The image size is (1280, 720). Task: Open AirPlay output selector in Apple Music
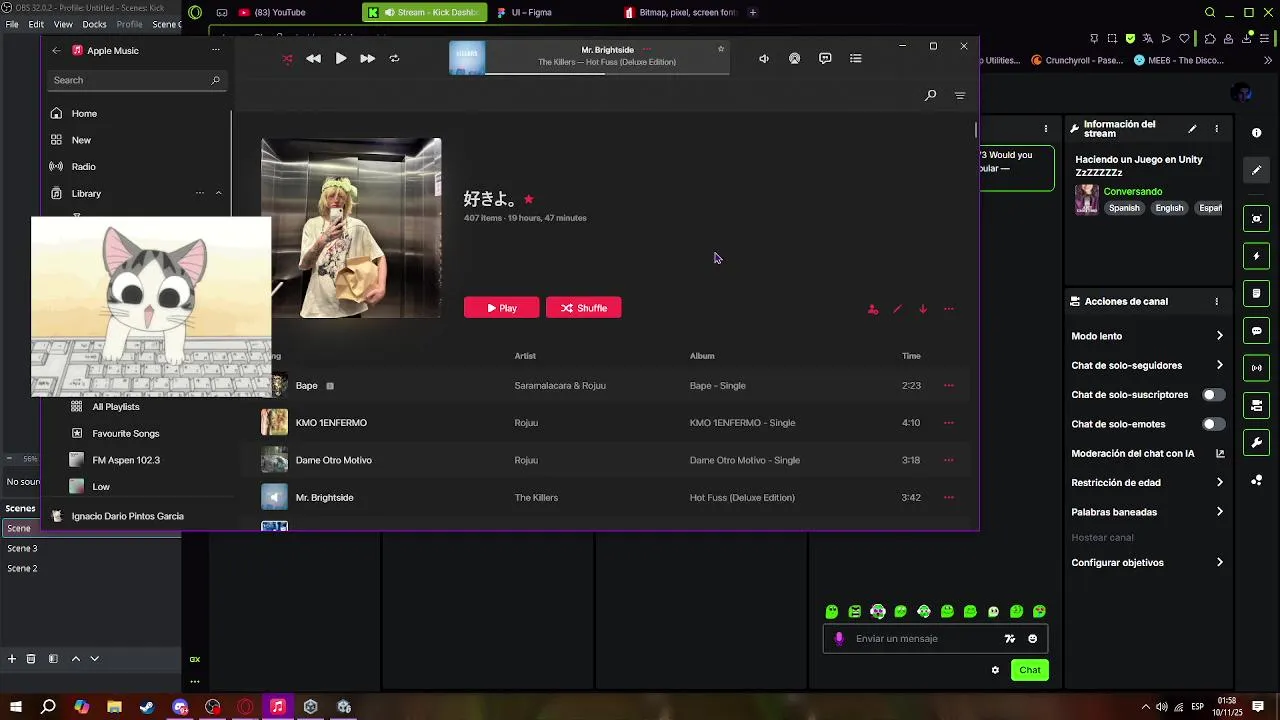[794, 59]
